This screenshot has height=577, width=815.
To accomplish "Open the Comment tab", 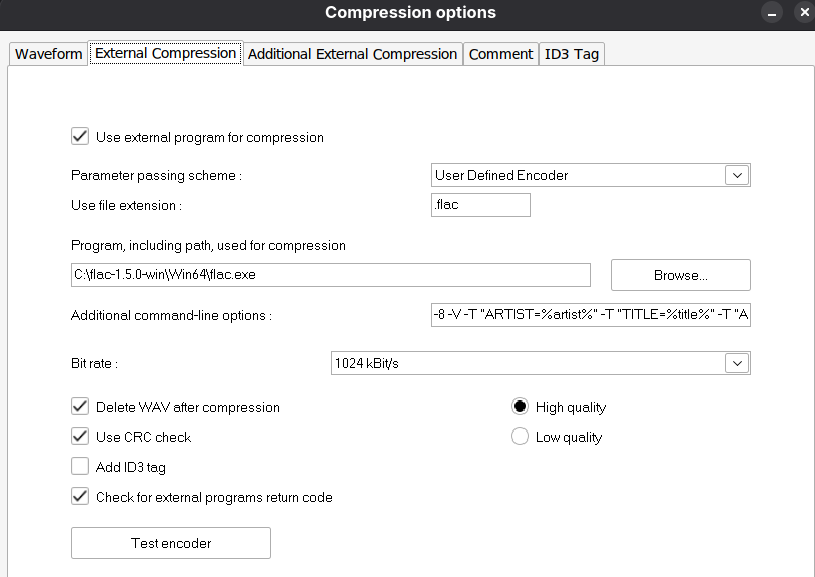I will (x=500, y=54).
